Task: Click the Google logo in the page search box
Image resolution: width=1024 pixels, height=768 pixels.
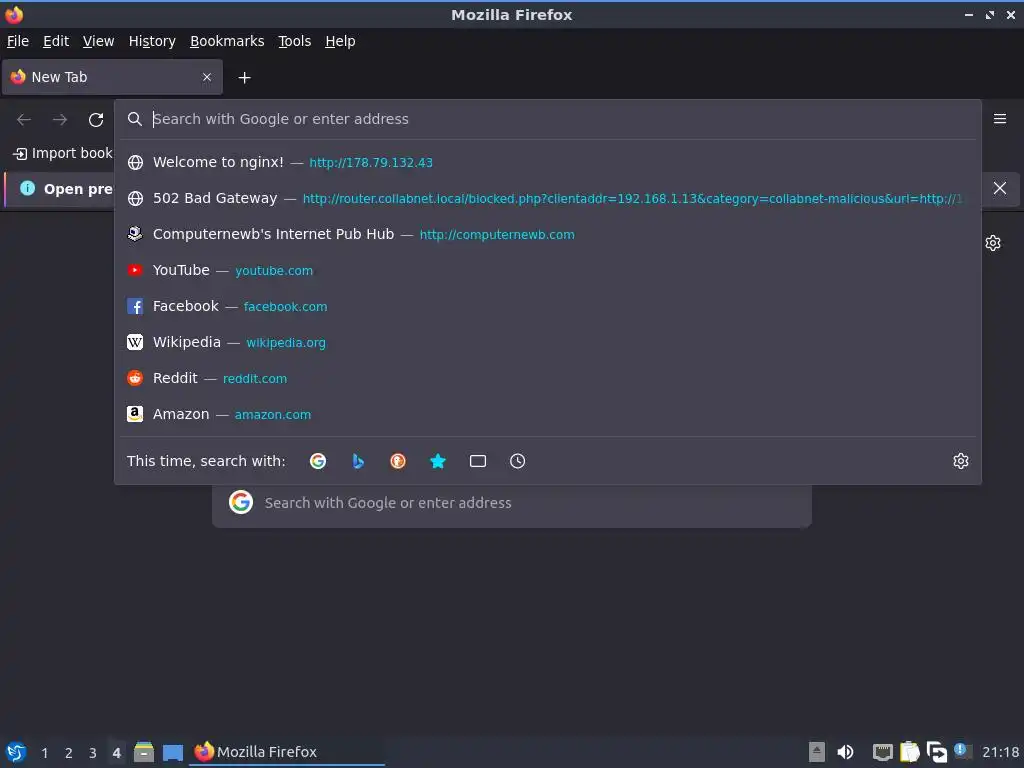Action: 241,502
